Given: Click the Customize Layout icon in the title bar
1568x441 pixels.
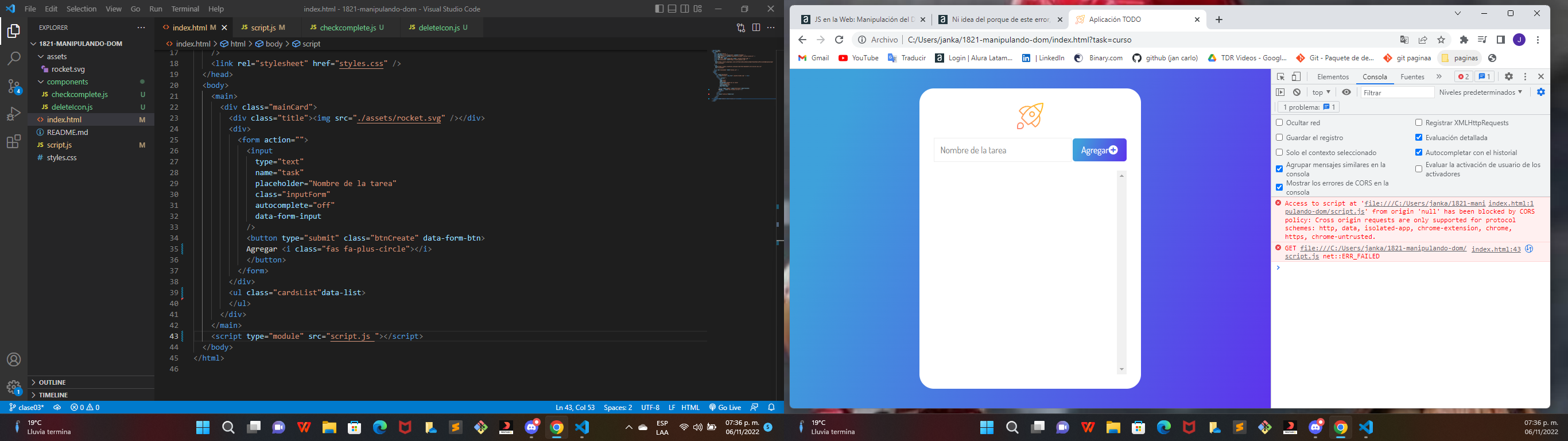Looking at the screenshot, I should pyautogui.click(x=697, y=9).
